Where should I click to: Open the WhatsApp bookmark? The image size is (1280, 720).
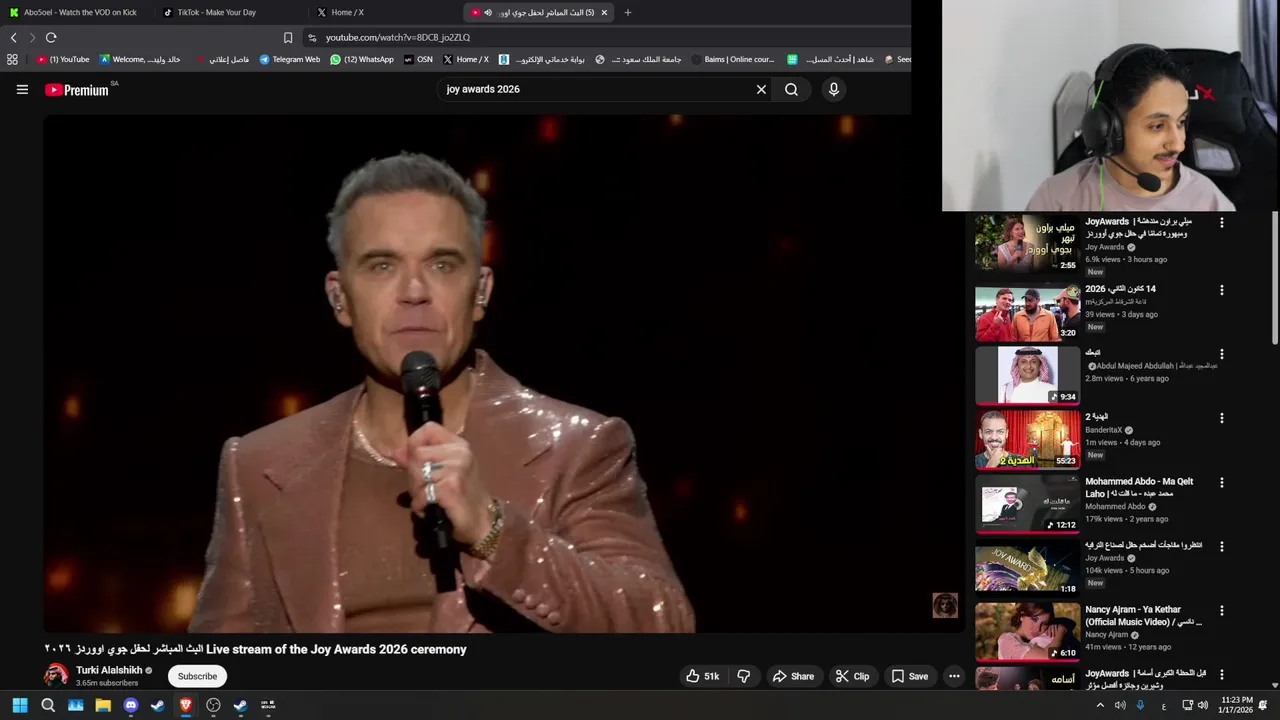(362, 59)
